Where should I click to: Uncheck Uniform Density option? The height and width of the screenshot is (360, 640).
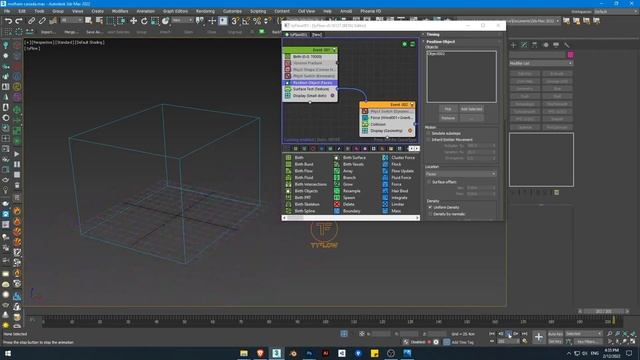(x=430, y=207)
